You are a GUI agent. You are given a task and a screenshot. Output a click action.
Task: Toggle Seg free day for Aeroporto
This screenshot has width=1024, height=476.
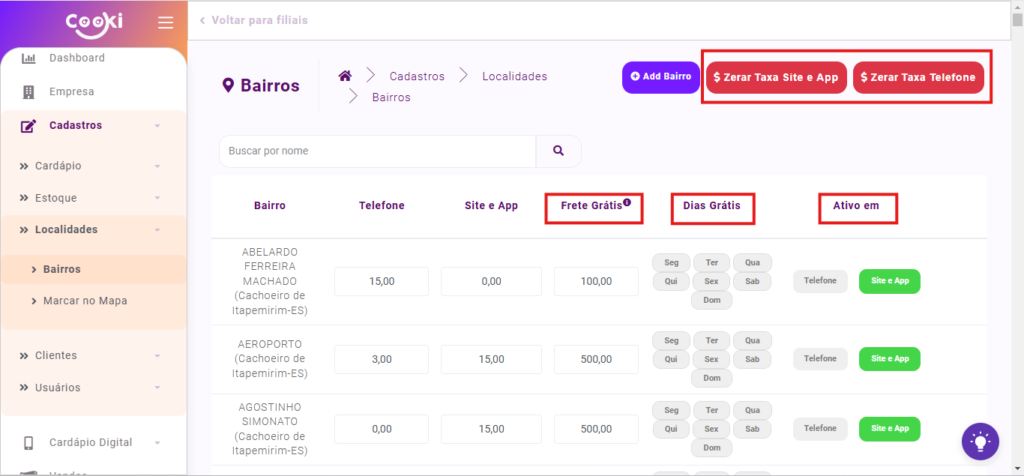(x=671, y=340)
